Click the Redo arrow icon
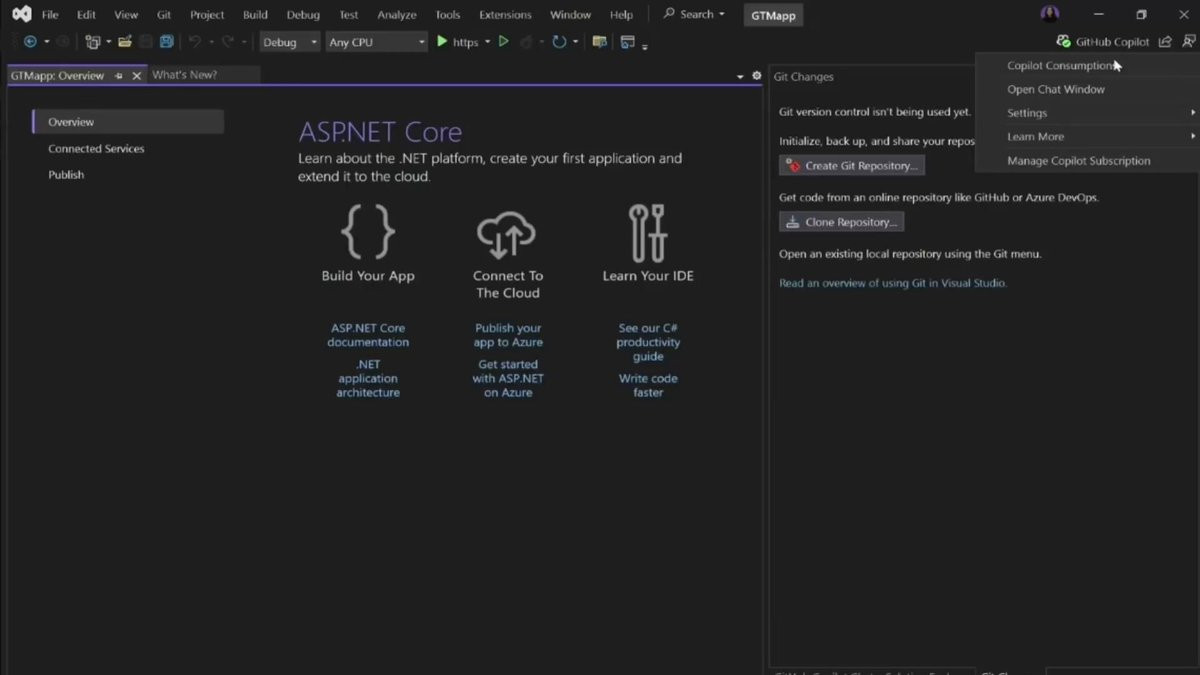 227,42
